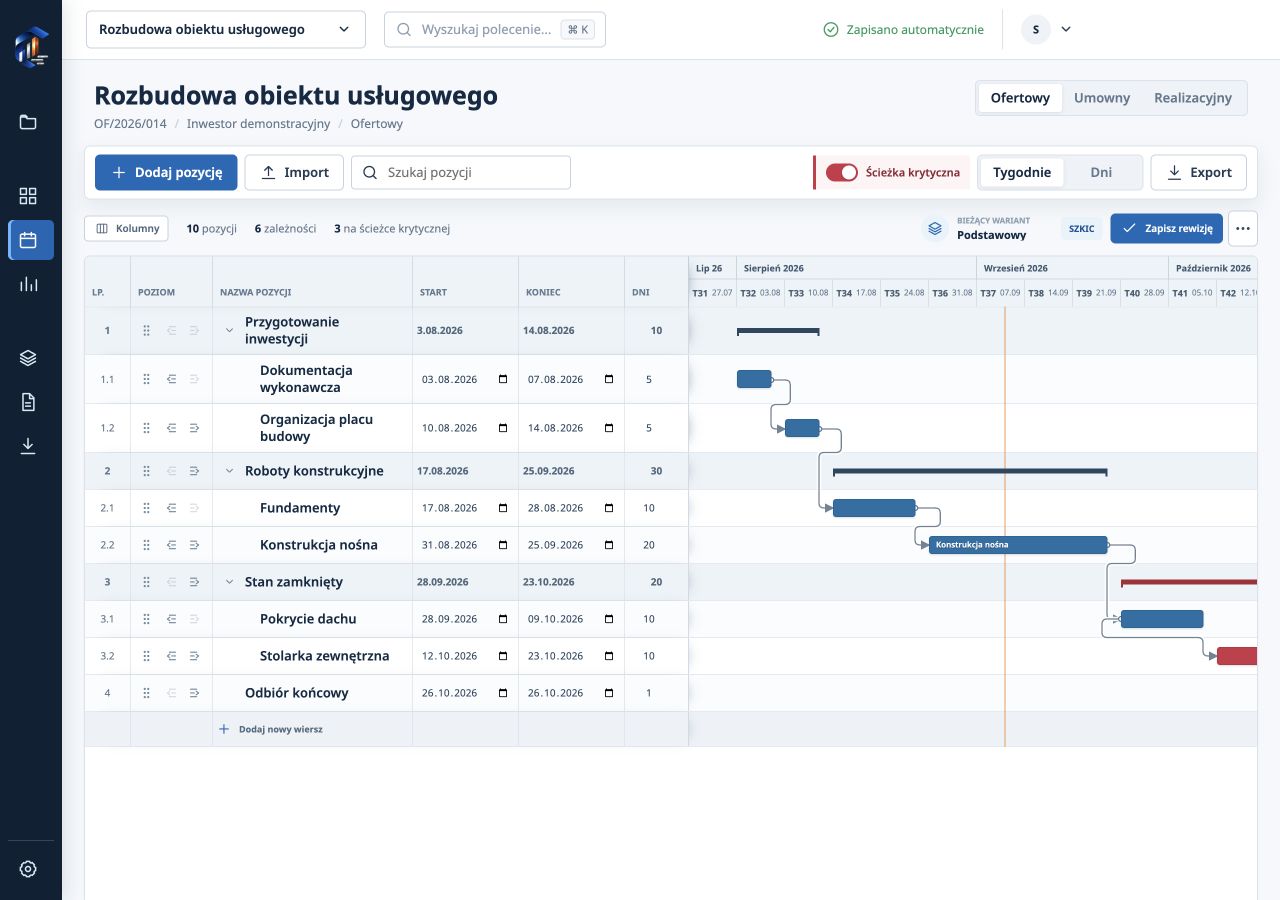Click the Inwestor demonstracyjny breadcrumb
Image resolution: width=1280 pixels, height=900 pixels.
point(258,124)
